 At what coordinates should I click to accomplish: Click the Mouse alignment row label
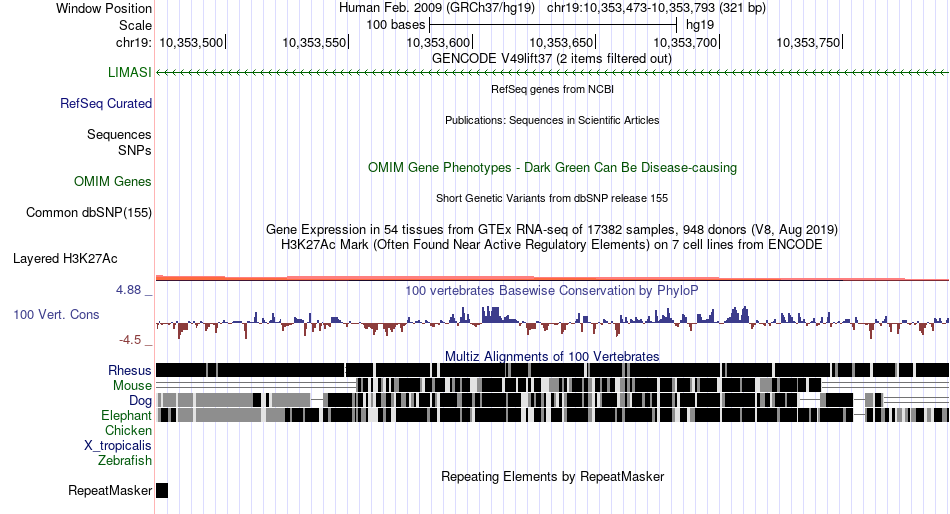click(x=132, y=386)
